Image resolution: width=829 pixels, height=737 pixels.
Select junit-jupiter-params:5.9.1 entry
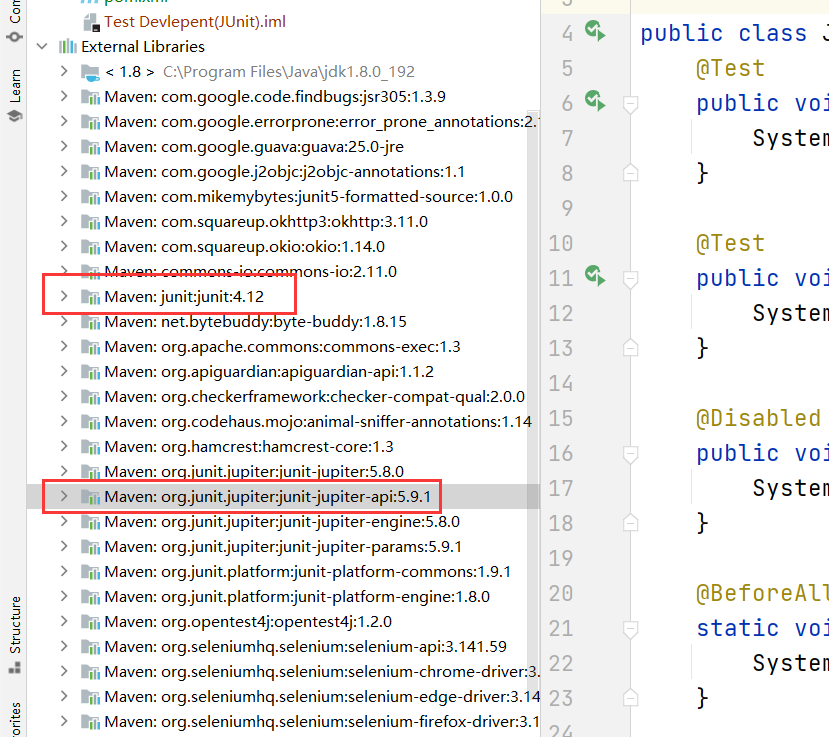(283, 547)
